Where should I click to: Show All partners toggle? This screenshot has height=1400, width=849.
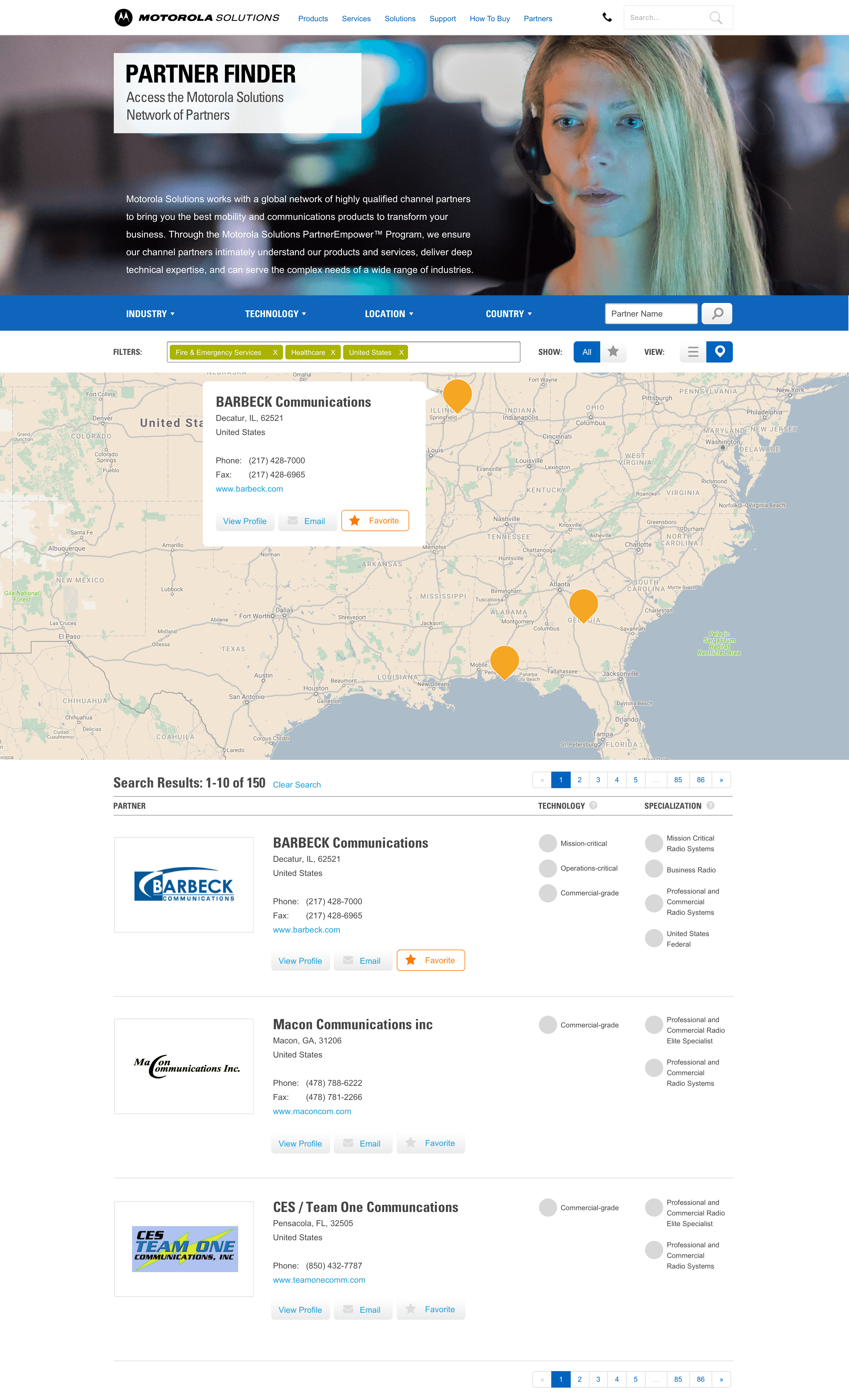point(586,352)
